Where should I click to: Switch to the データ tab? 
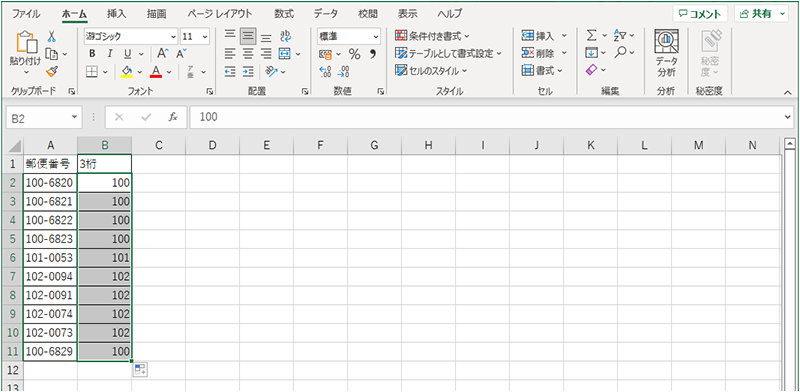click(x=326, y=14)
